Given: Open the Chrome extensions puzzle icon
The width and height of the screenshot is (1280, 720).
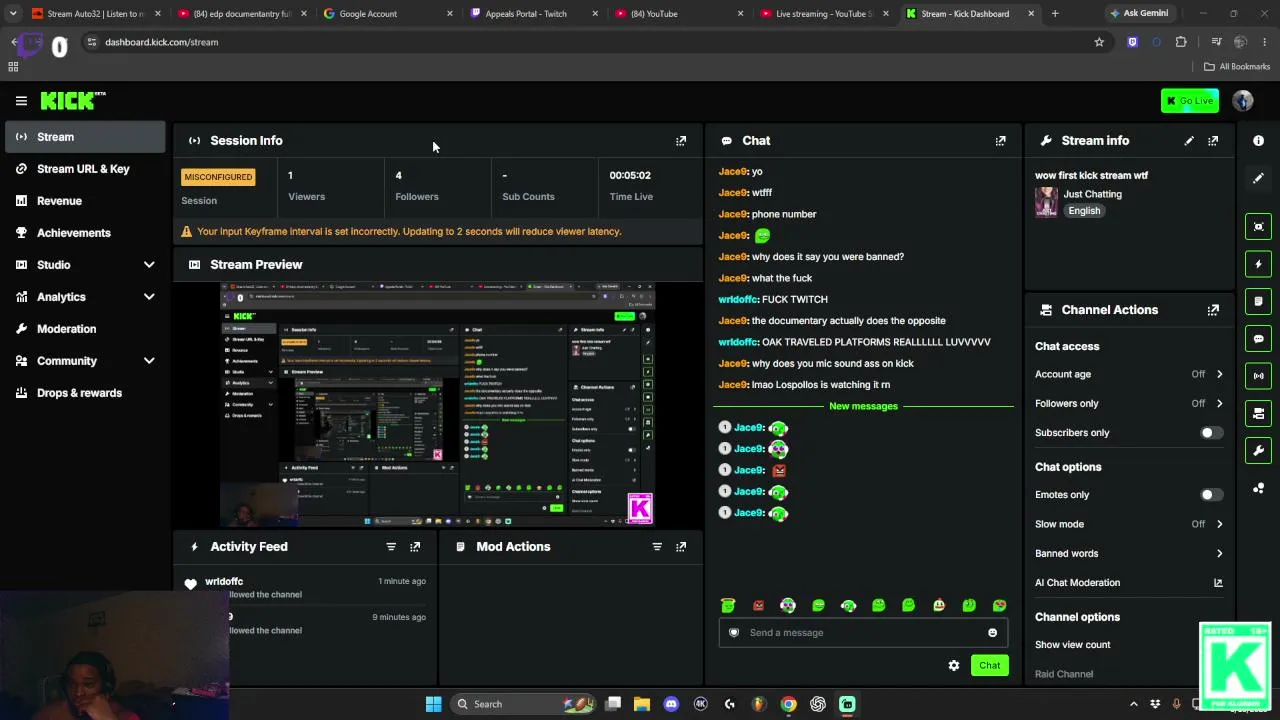Looking at the screenshot, I should coord(1181,42).
